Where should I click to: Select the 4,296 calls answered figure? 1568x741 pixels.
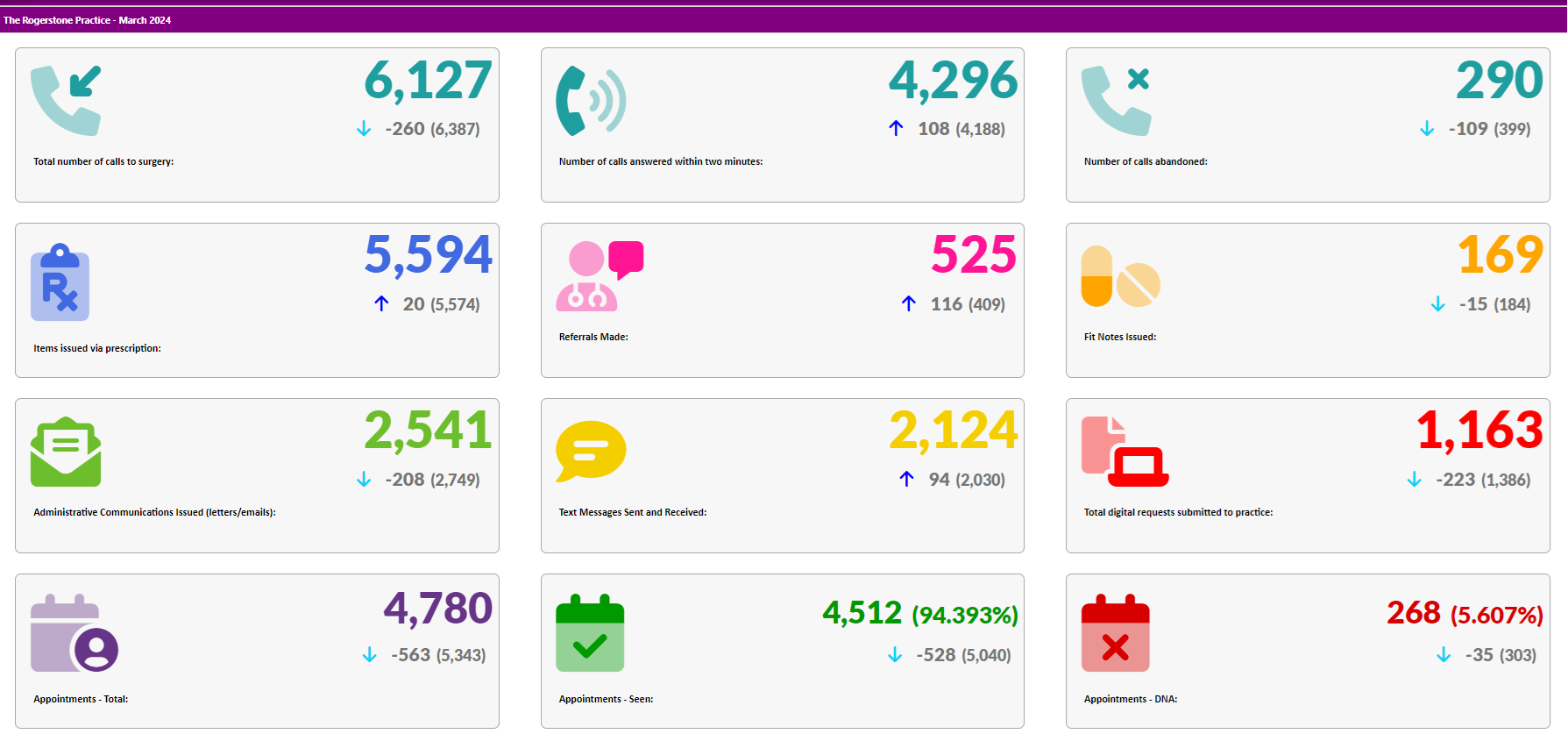click(x=953, y=81)
